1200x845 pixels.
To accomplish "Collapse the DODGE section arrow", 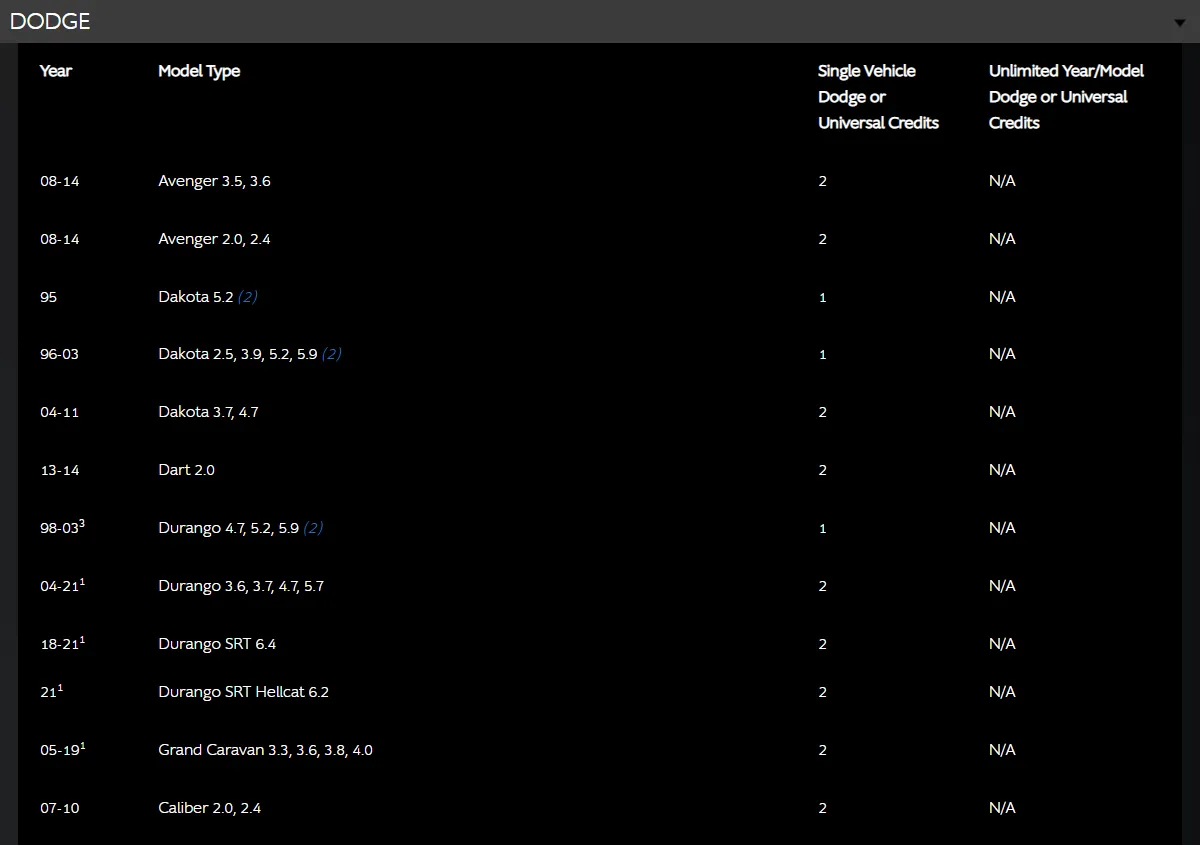I will [1180, 23].
